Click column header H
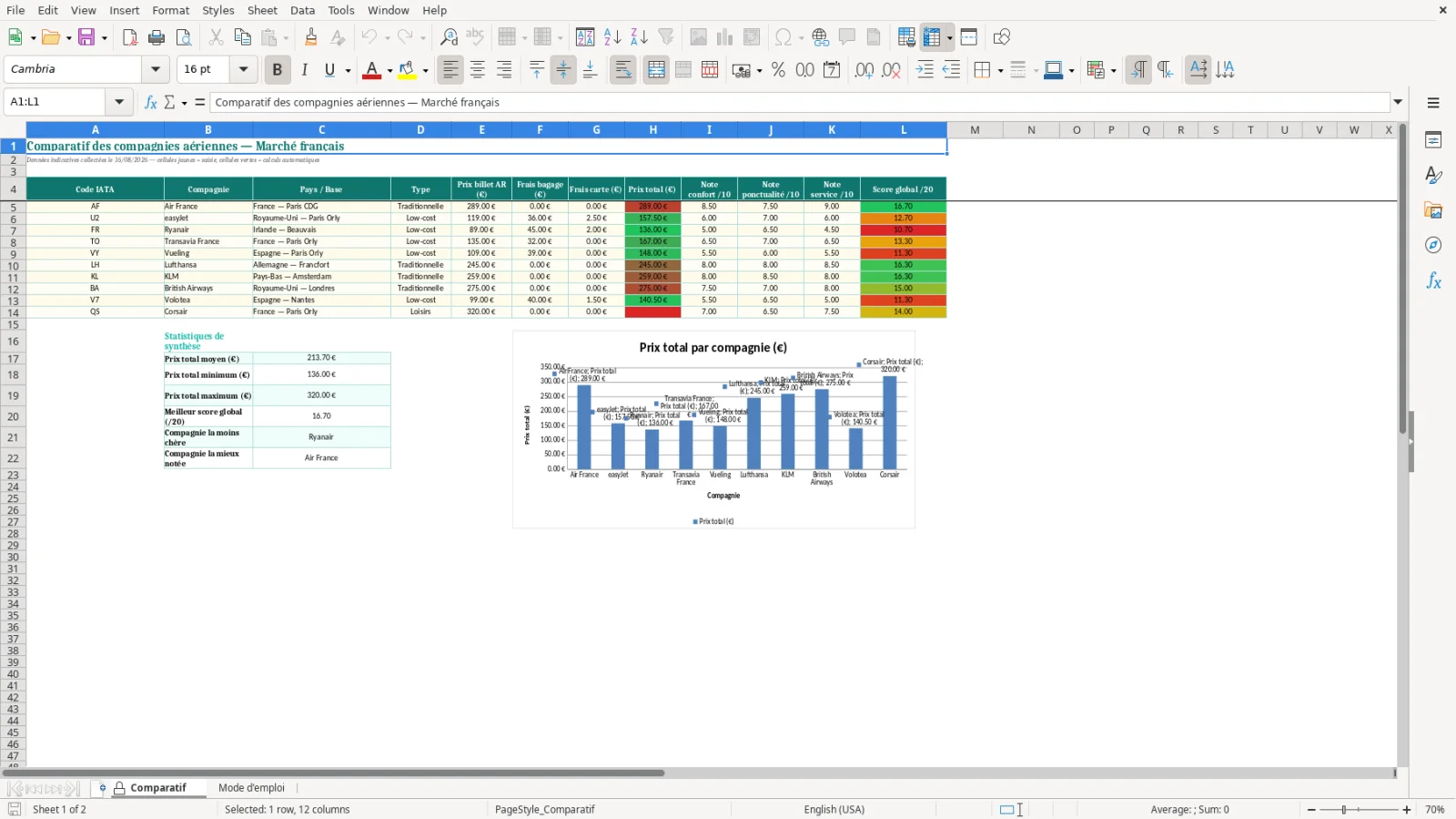The width and height of the screenshot is (1456, 819). pos(653,130)
